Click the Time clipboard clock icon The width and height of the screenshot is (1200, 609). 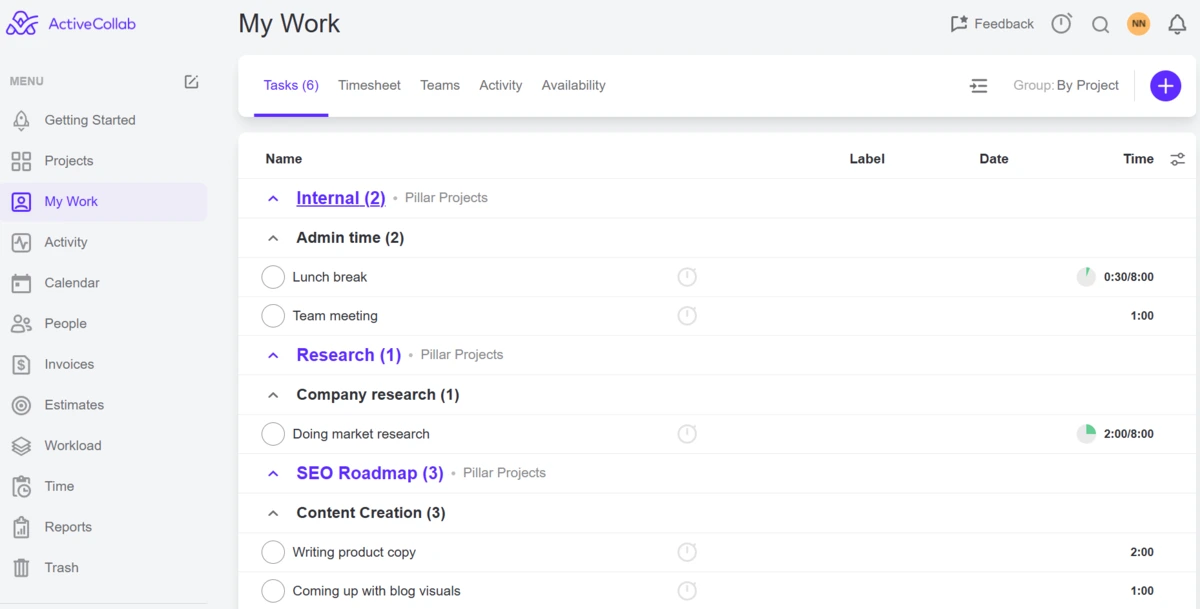21,487
